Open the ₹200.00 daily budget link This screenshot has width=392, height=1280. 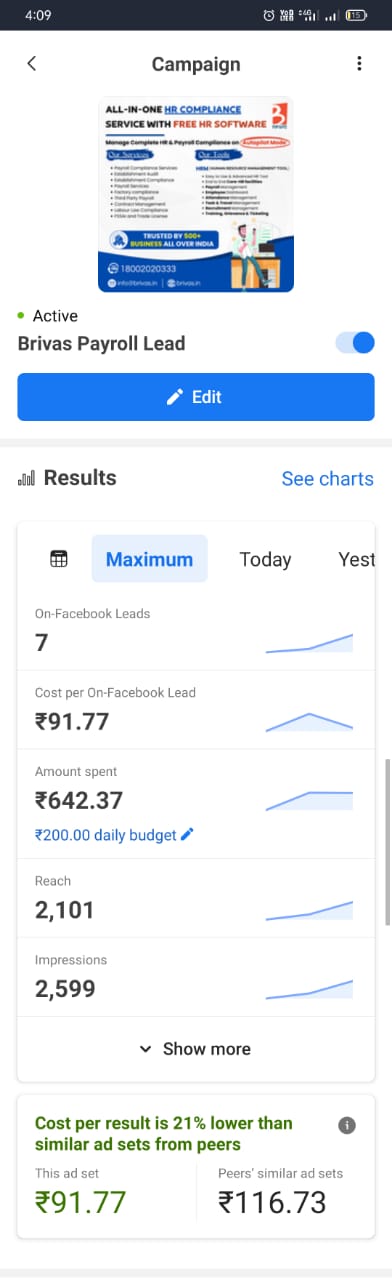pos(105,834)
